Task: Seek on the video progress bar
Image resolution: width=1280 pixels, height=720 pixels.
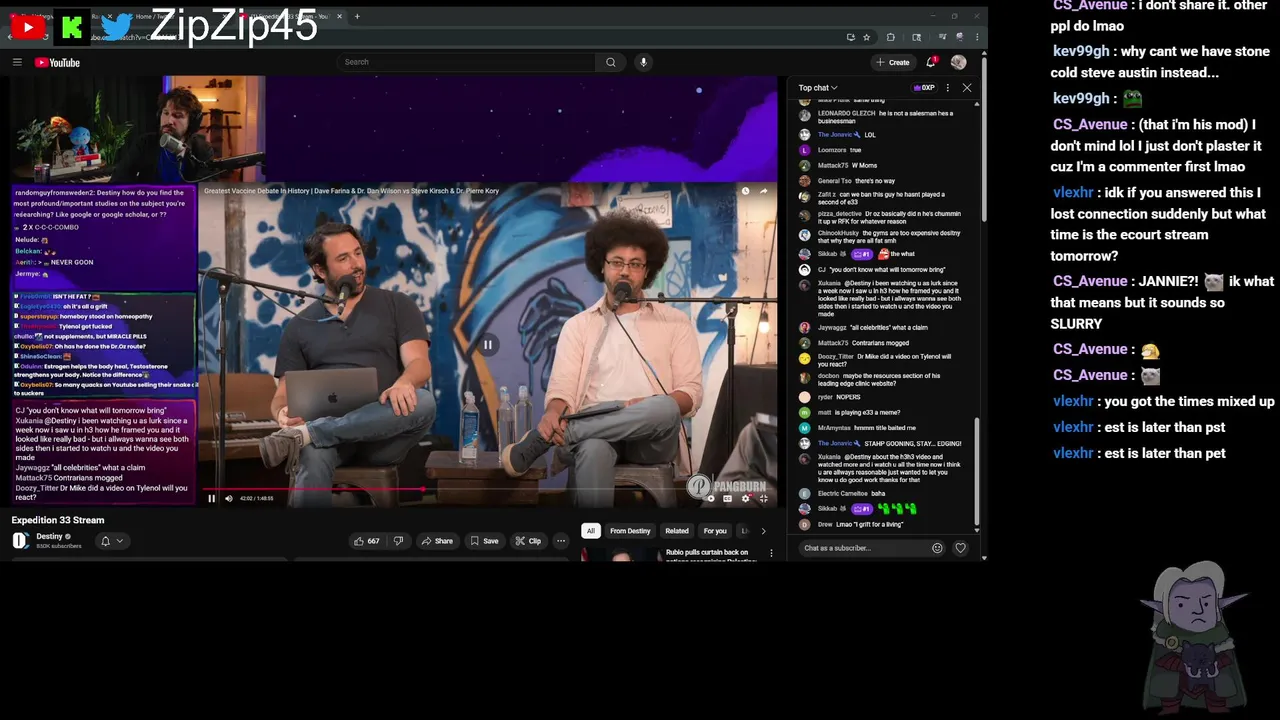Action: [x=488, y=489]
